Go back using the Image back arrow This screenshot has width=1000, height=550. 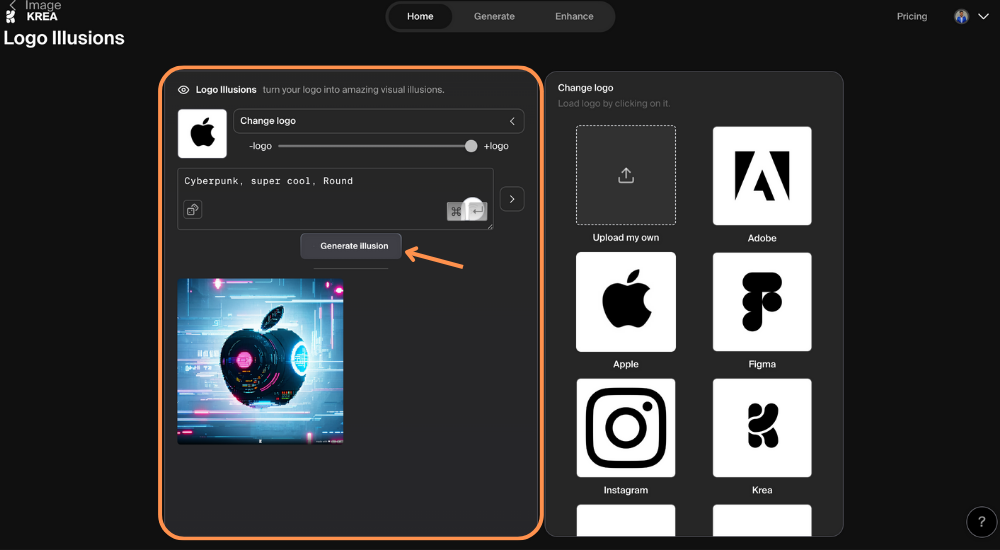(x=12, y=4)
